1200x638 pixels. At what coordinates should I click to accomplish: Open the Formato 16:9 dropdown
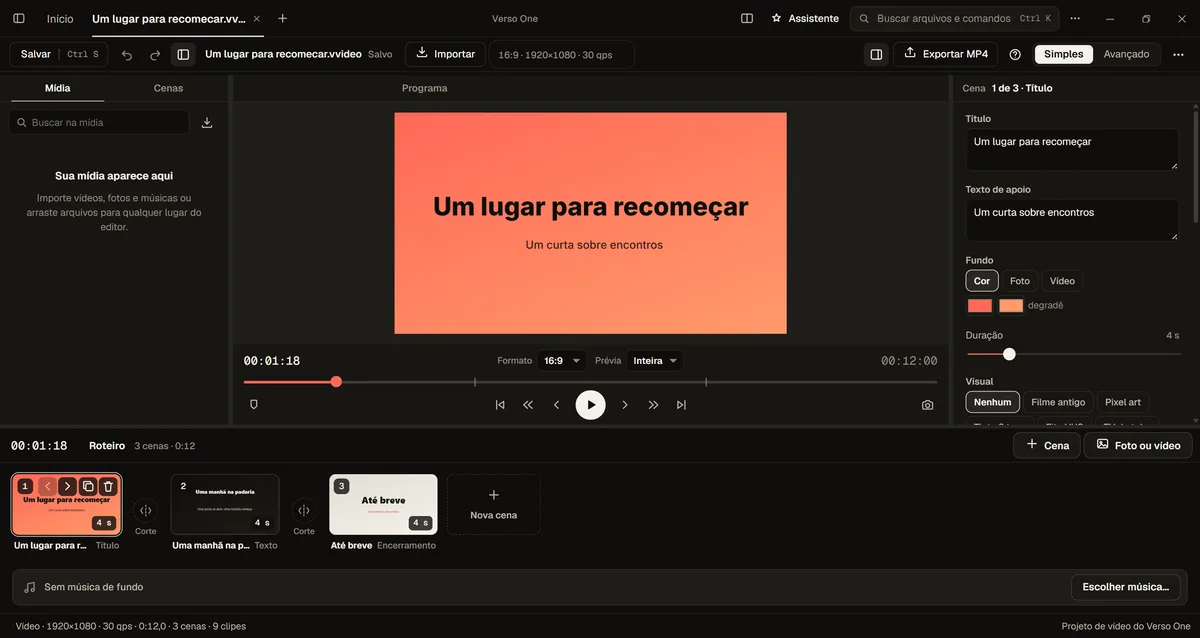tap(561, 361)
